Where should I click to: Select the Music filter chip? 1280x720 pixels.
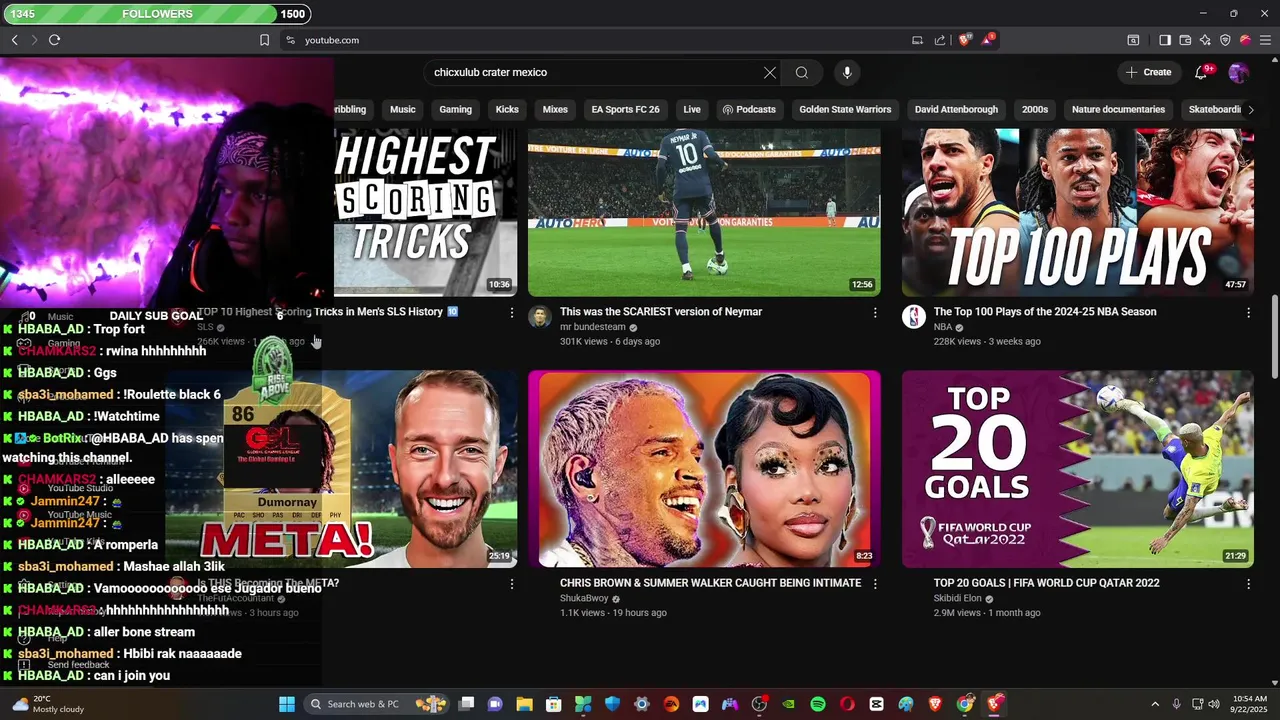402,109
